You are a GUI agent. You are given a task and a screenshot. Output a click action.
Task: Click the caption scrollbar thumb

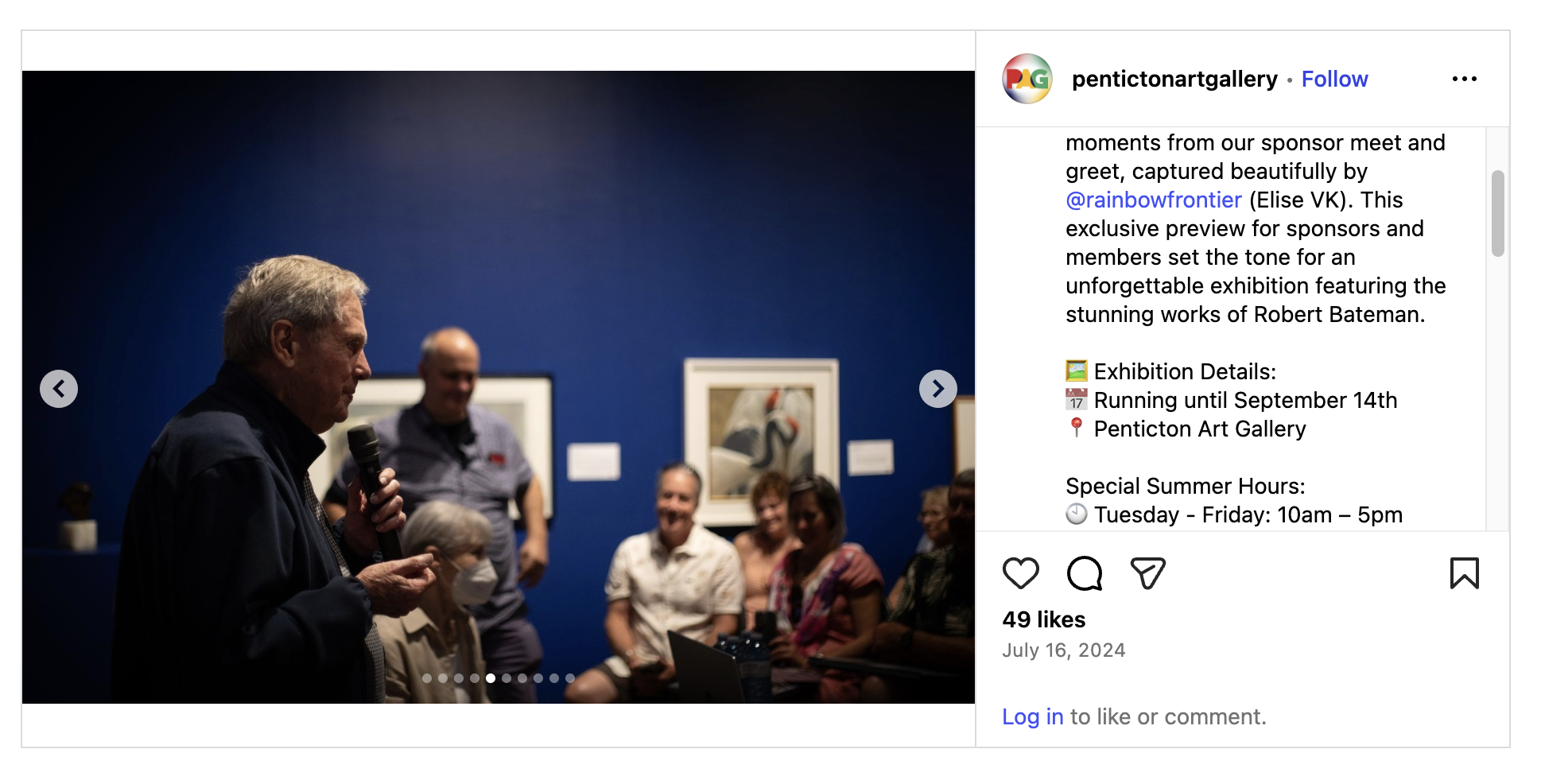1498,213
